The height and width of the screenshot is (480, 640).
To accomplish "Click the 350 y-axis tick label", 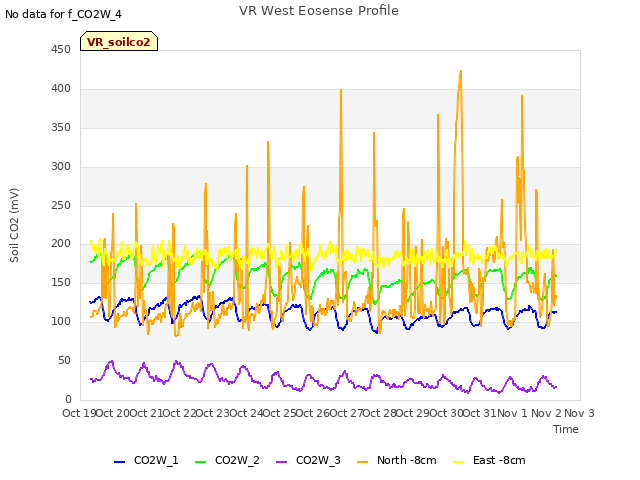I will tap(61, 128).
